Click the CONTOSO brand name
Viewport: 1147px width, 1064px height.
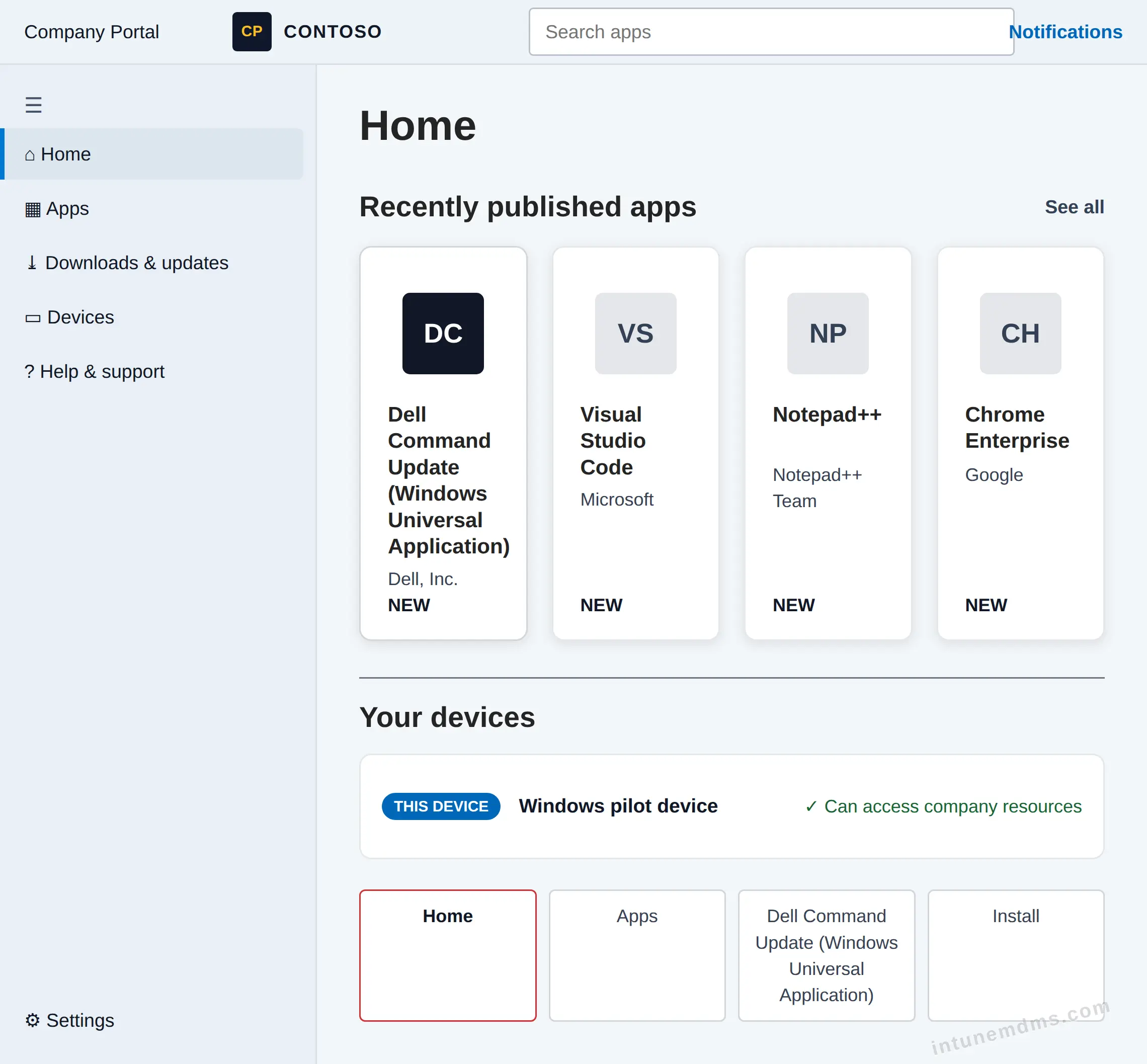point(333,32)
